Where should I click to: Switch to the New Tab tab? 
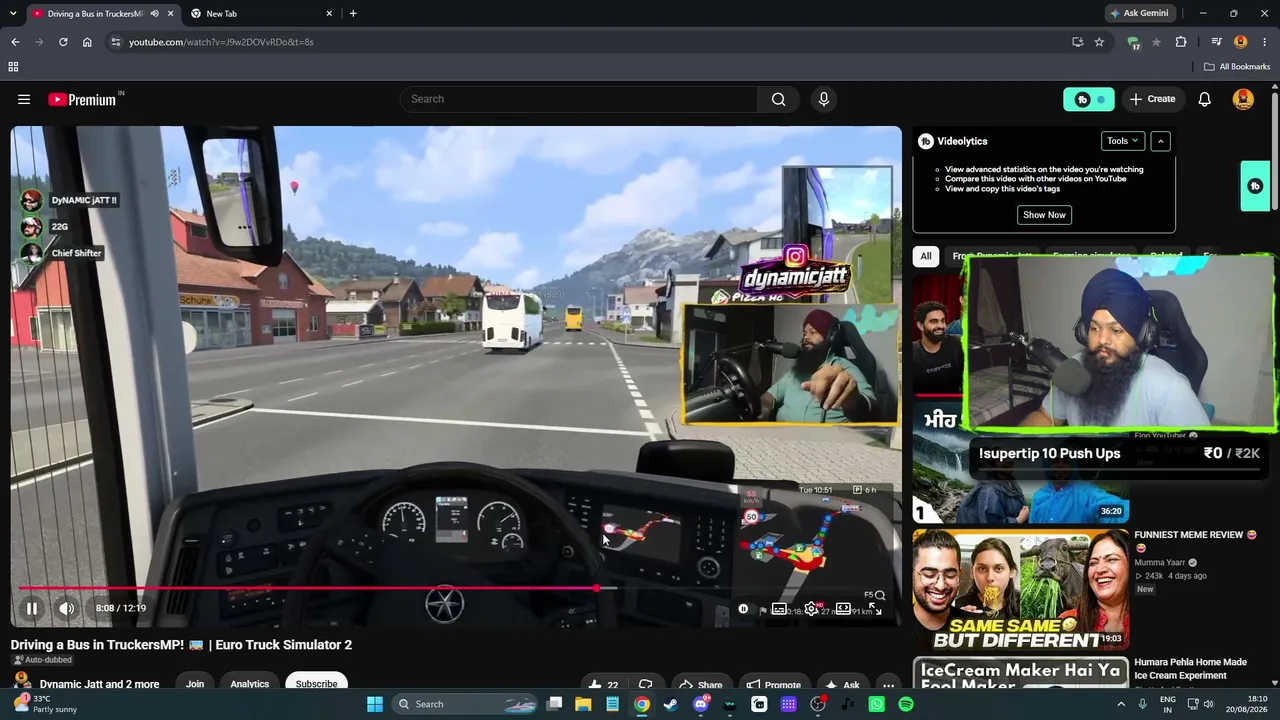[260, 14]
